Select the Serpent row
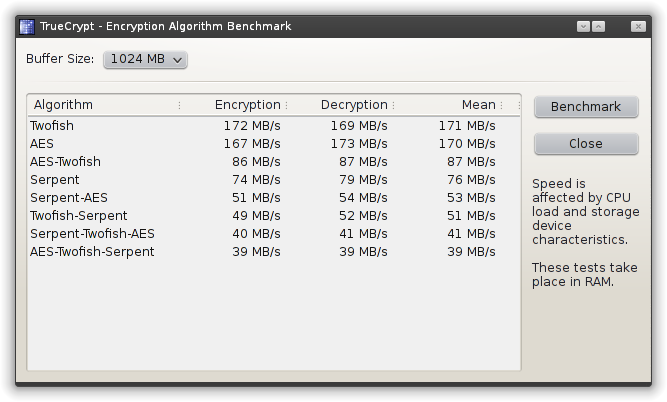 click(54, 180)
